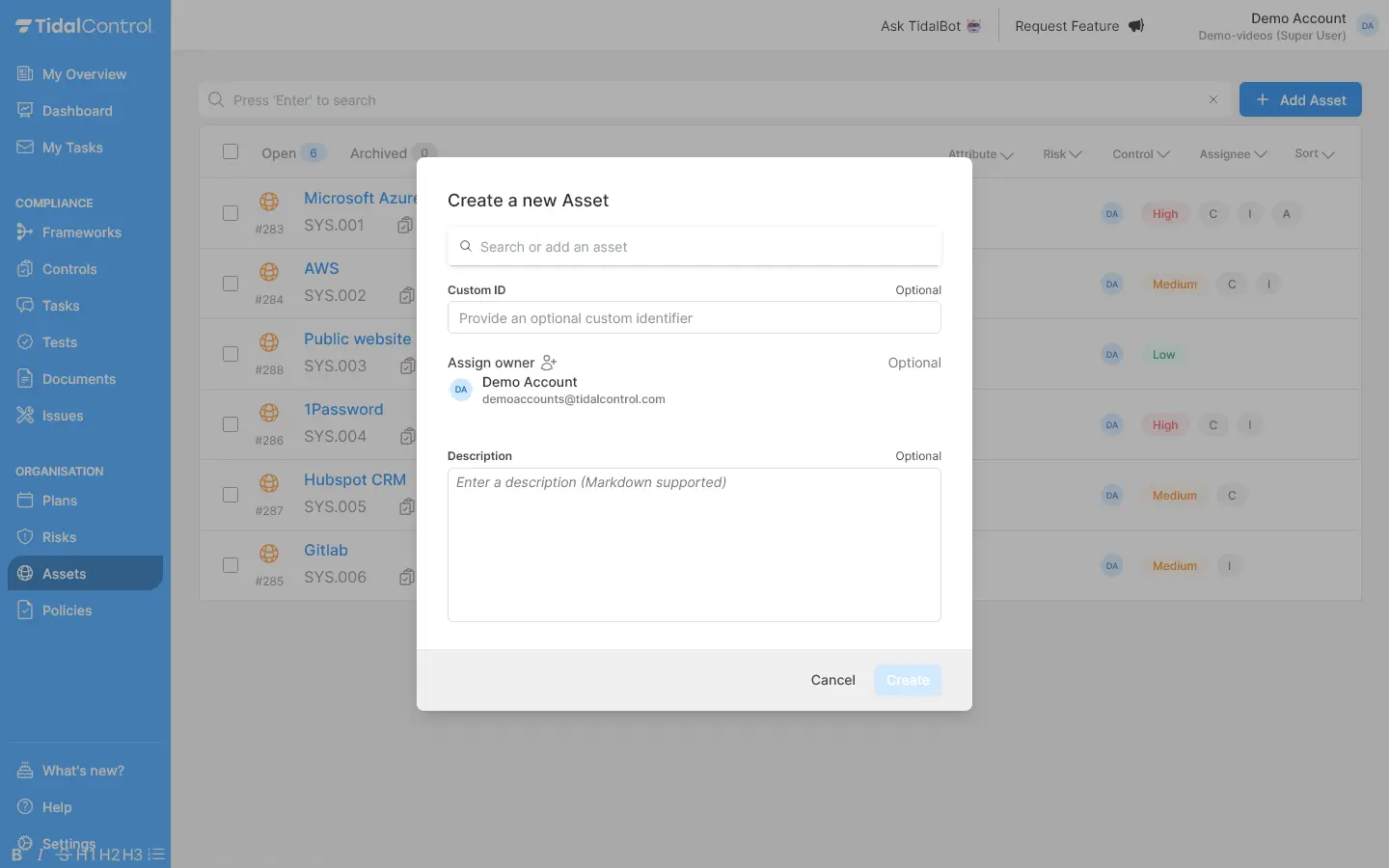This screenshot has height=868, width=1389.
Task: Switch to the Archived tab
Action: [379, 153]
